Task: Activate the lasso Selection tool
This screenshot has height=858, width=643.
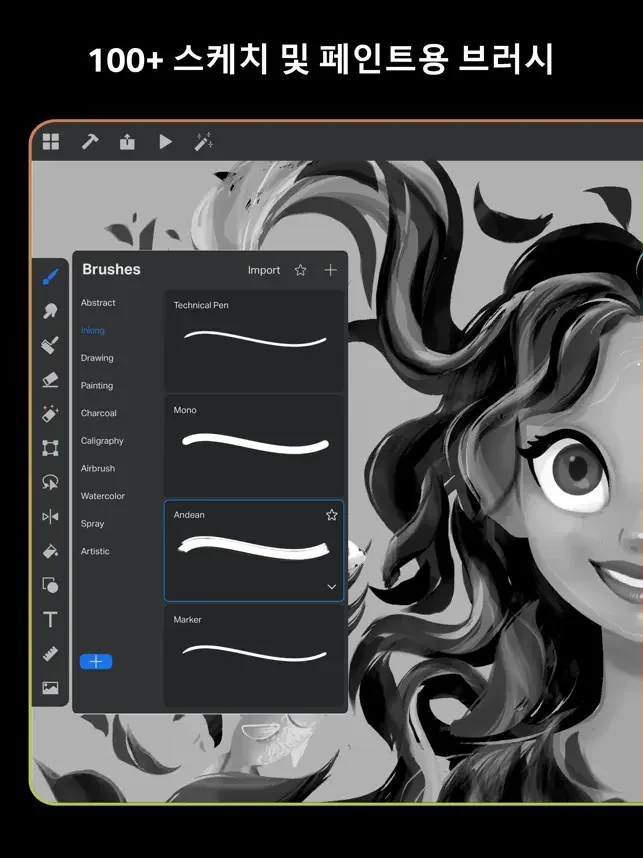Action: pyautogui.click(x=50, y=482)
